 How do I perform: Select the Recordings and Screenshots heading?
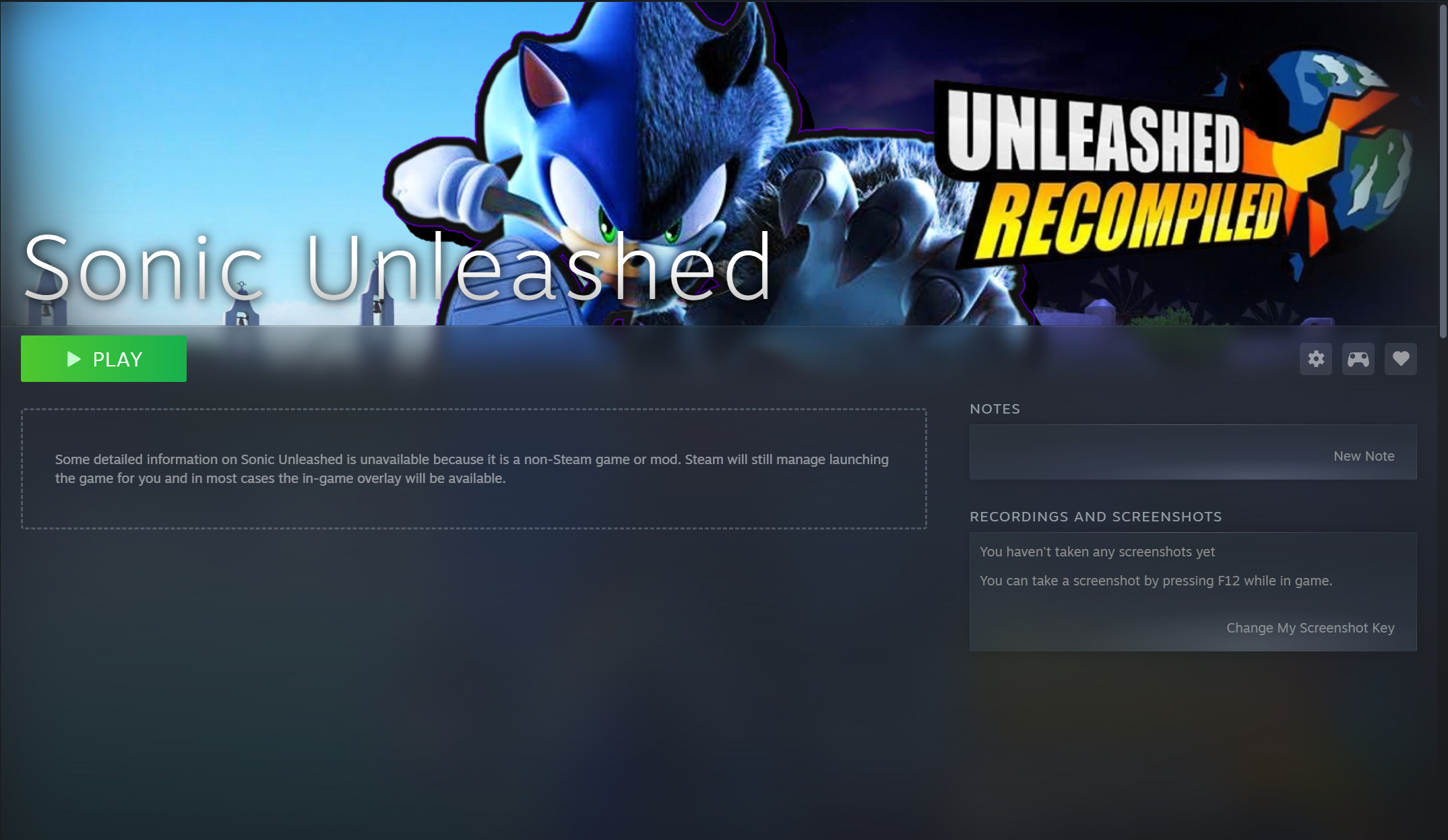(1096, 517)
